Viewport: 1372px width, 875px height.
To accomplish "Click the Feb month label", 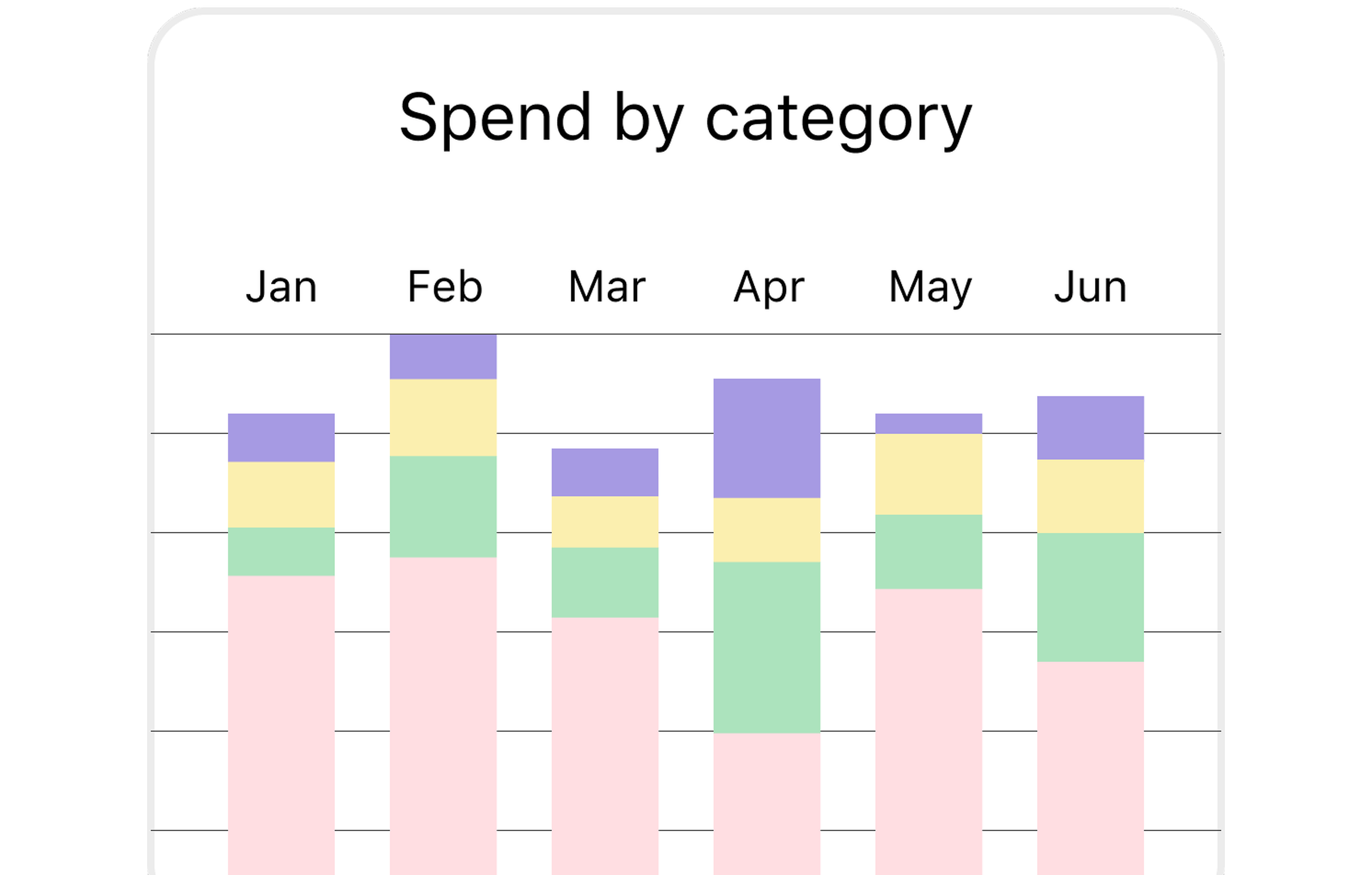I will click(444, 287).
